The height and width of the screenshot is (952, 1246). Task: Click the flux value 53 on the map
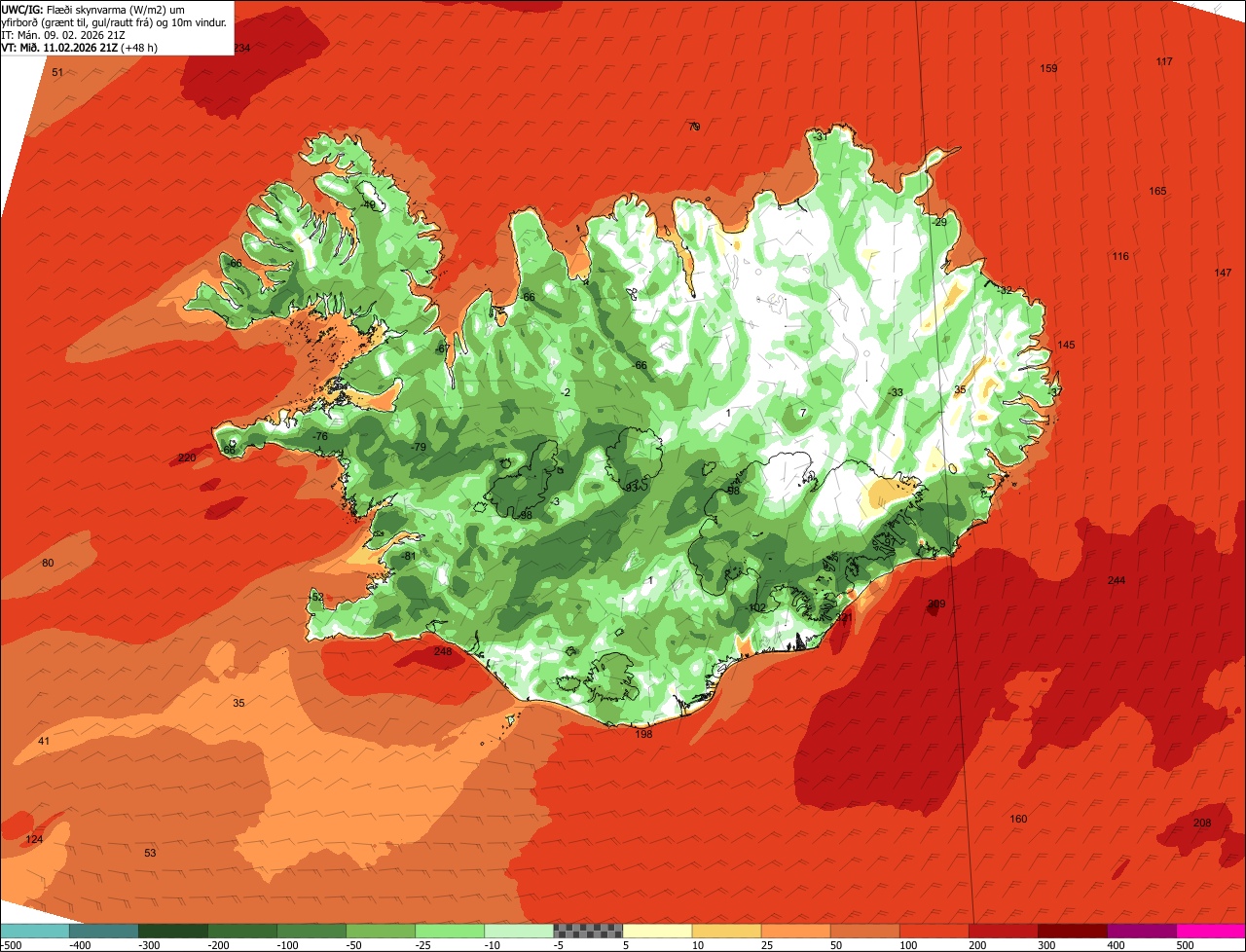150,853
